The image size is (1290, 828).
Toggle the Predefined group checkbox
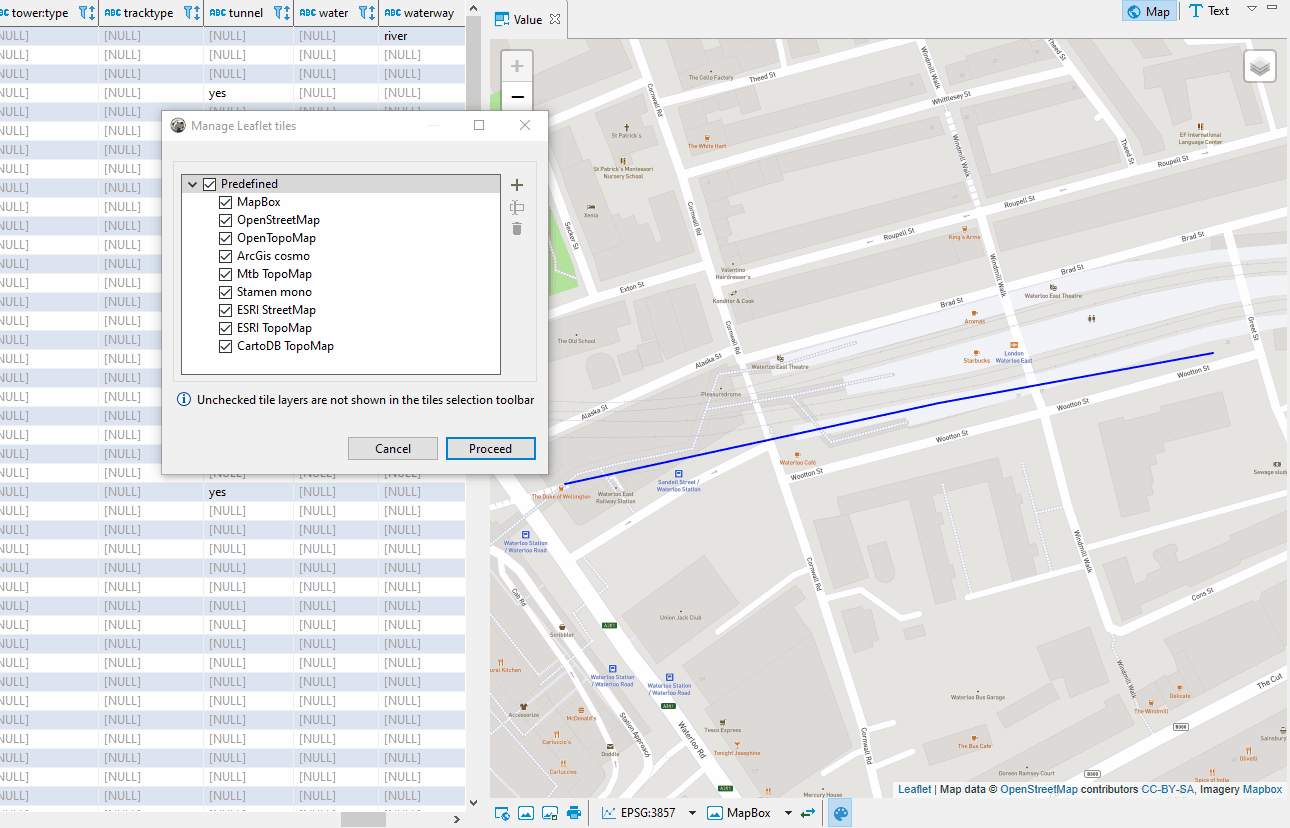210,184
